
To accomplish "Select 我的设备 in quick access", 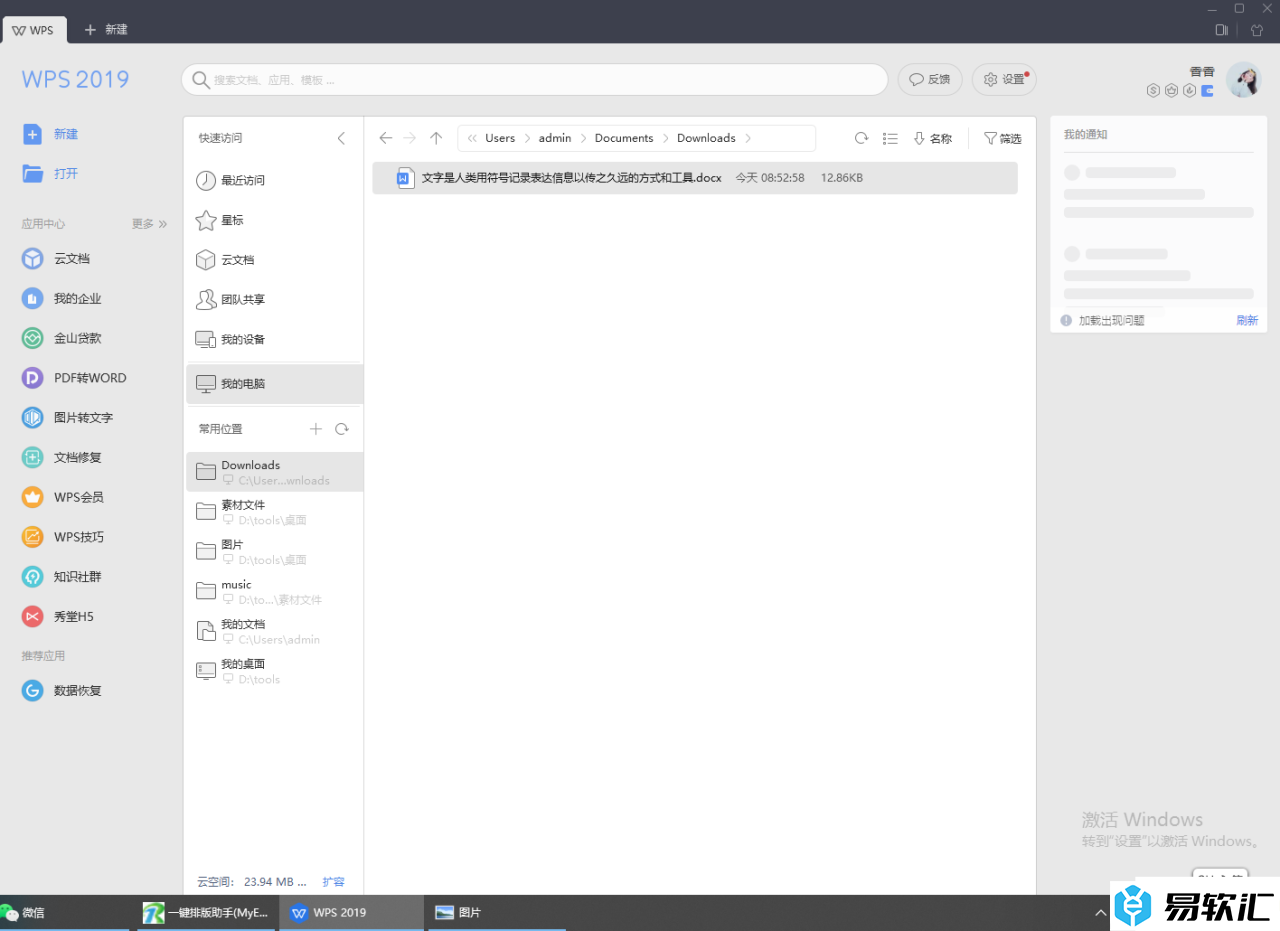I will 274,339.
